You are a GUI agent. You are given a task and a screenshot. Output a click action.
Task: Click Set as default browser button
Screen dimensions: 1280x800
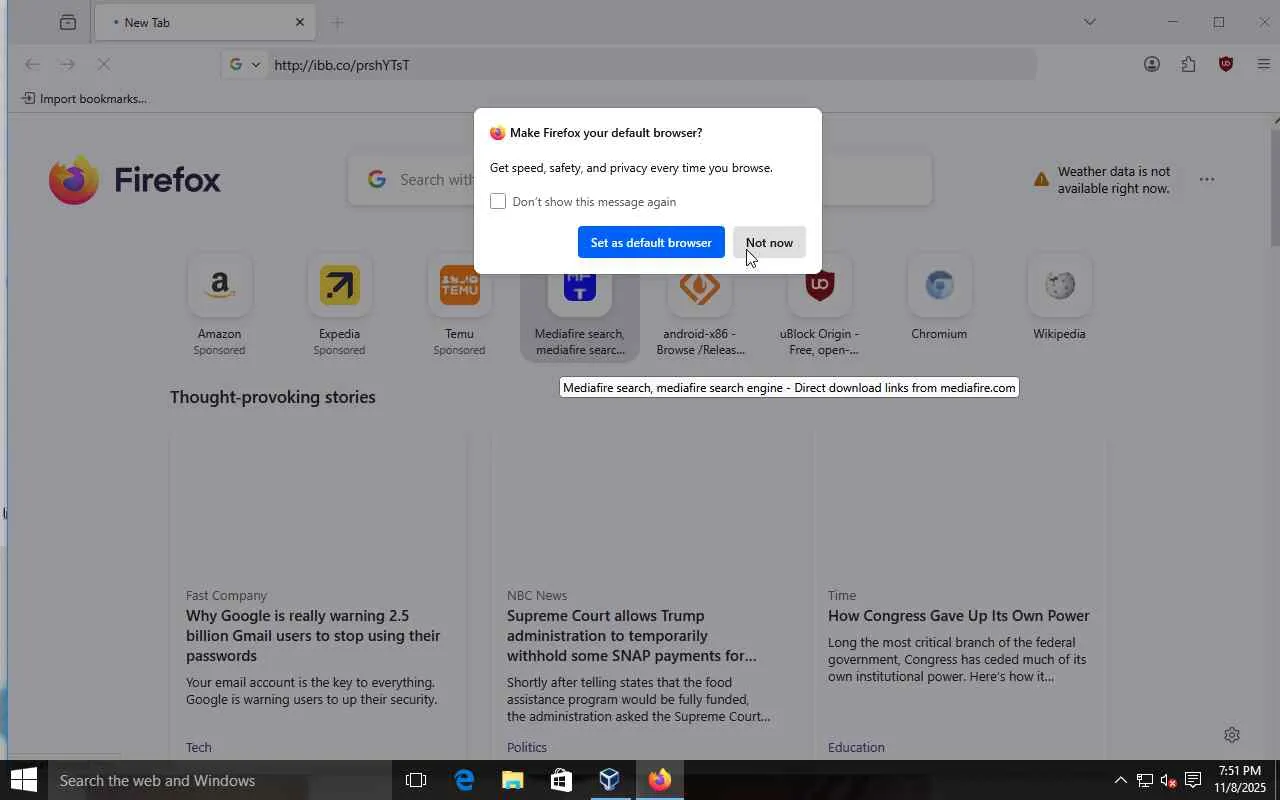(x=651, y=242)
